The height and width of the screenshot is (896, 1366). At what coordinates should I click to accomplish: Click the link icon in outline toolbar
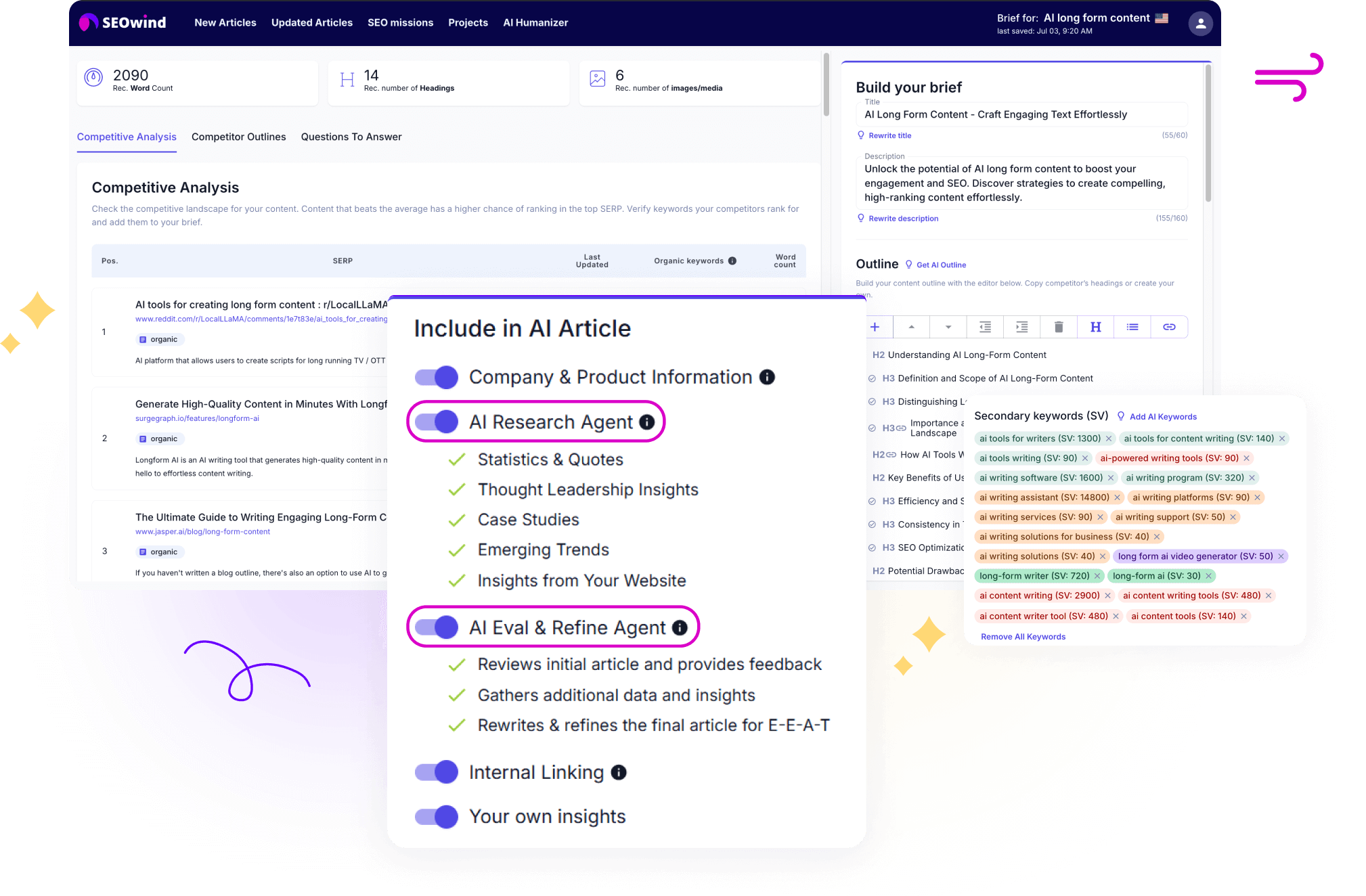(1169, 327)
